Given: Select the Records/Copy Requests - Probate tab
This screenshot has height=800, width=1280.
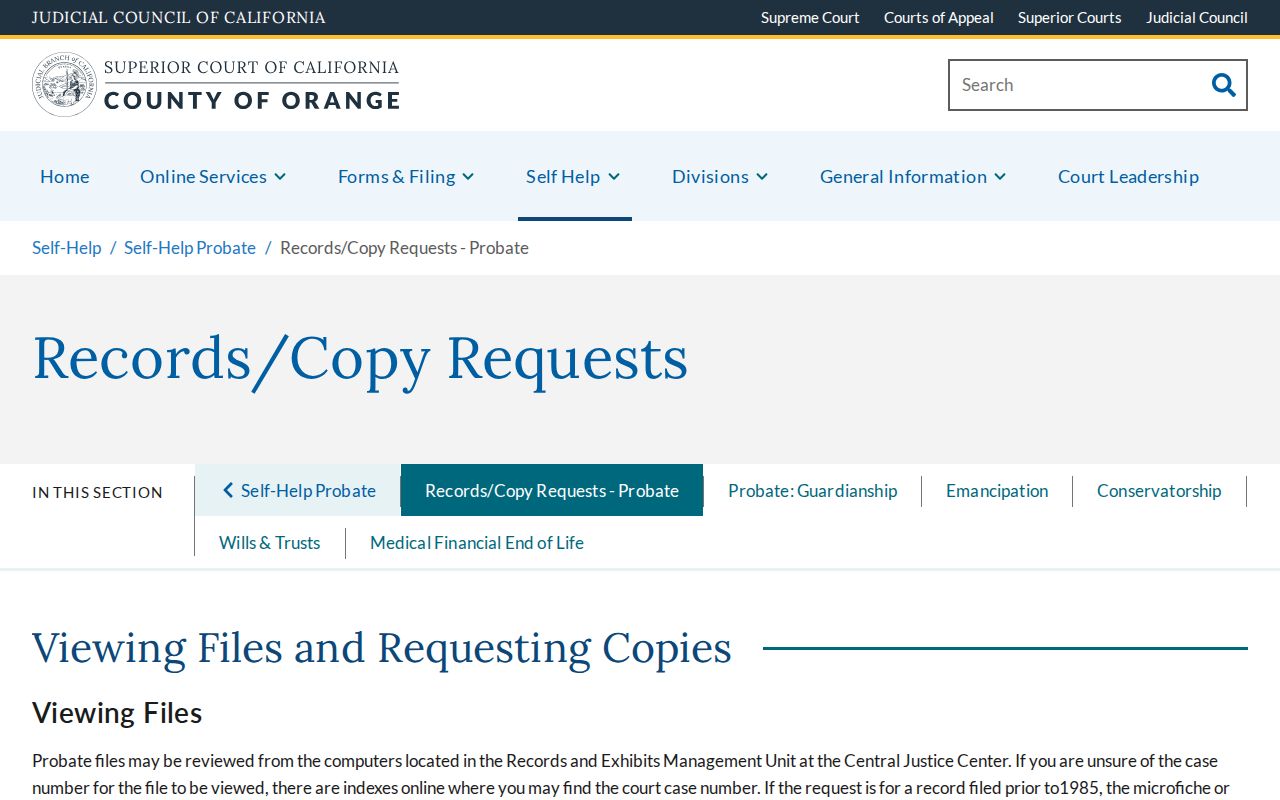Looking at the screenshot, I should tap(552, 490).
